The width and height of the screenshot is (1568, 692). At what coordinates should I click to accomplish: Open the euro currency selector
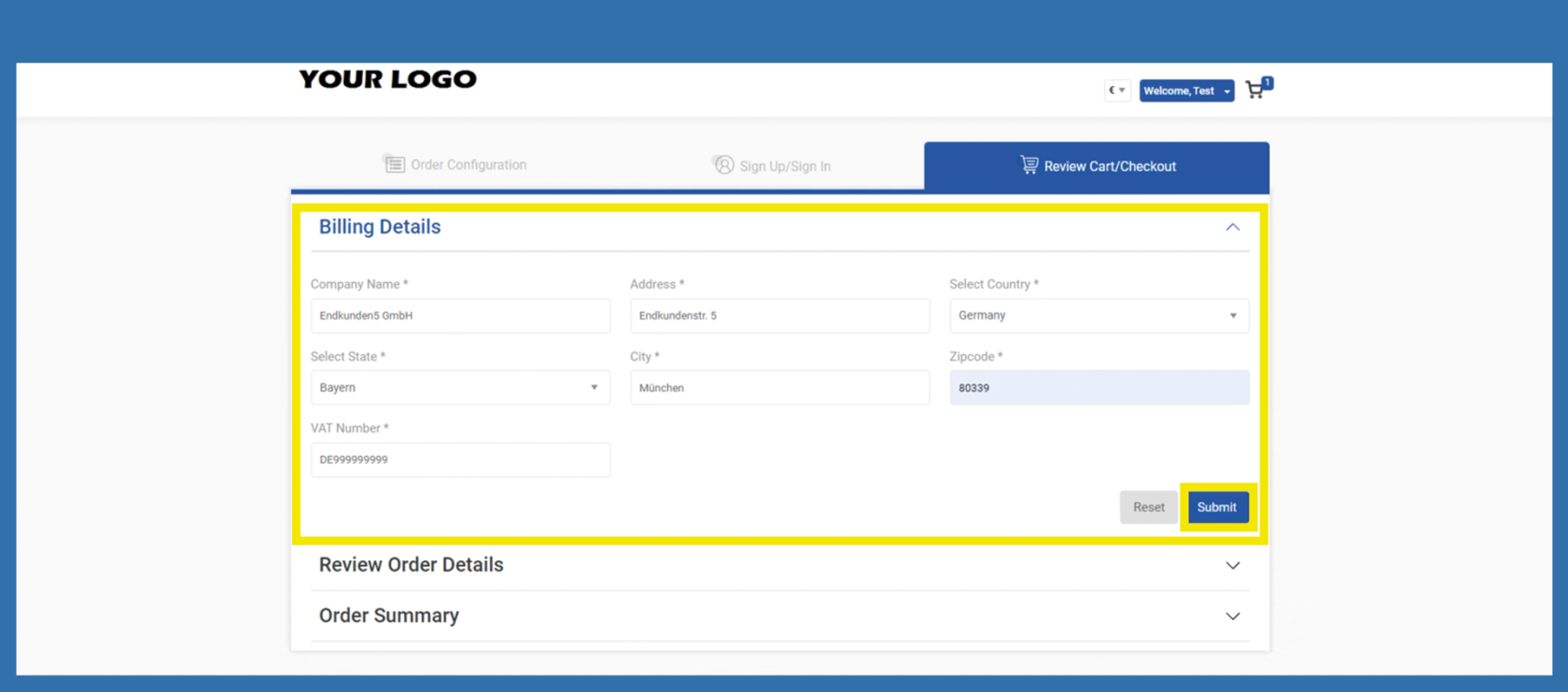coord(1116,91)
